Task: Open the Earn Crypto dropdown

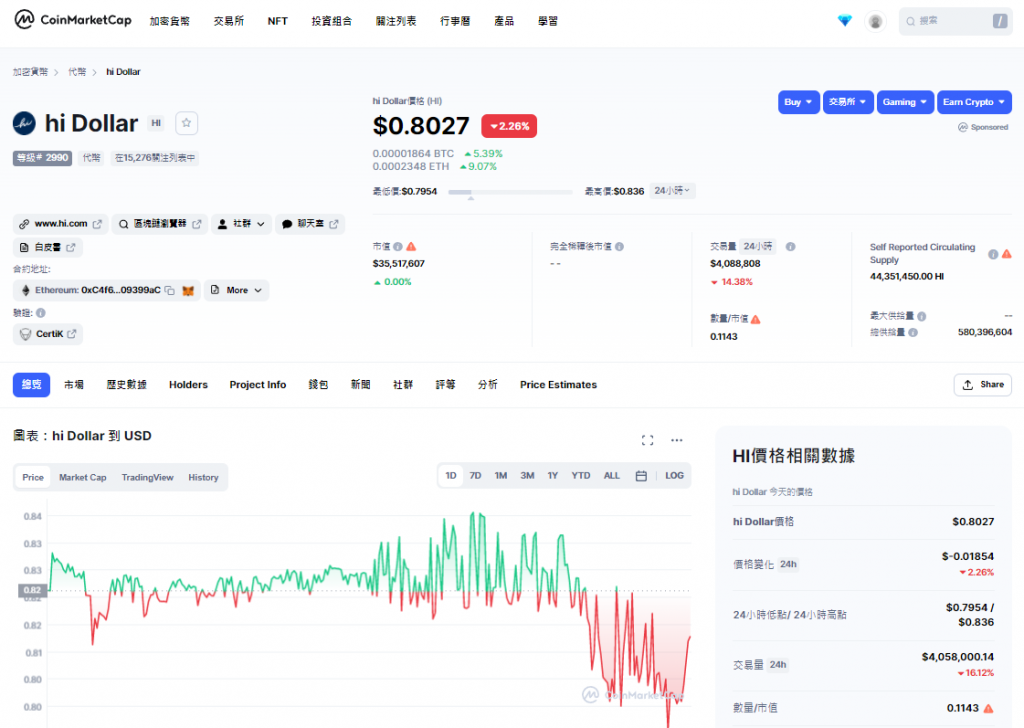Action: [x=974, y=102]
